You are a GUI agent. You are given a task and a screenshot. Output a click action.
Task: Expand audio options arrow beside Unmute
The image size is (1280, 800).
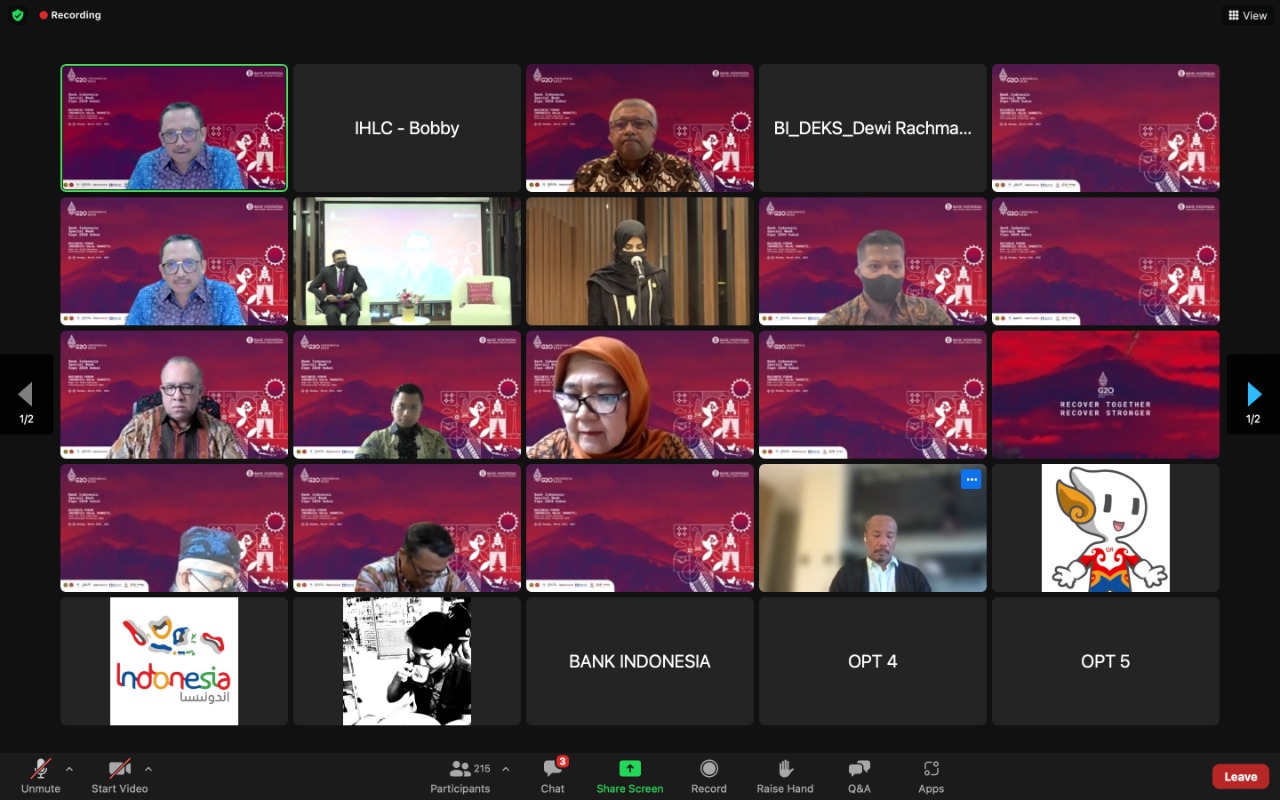click(x=69, y=769)
